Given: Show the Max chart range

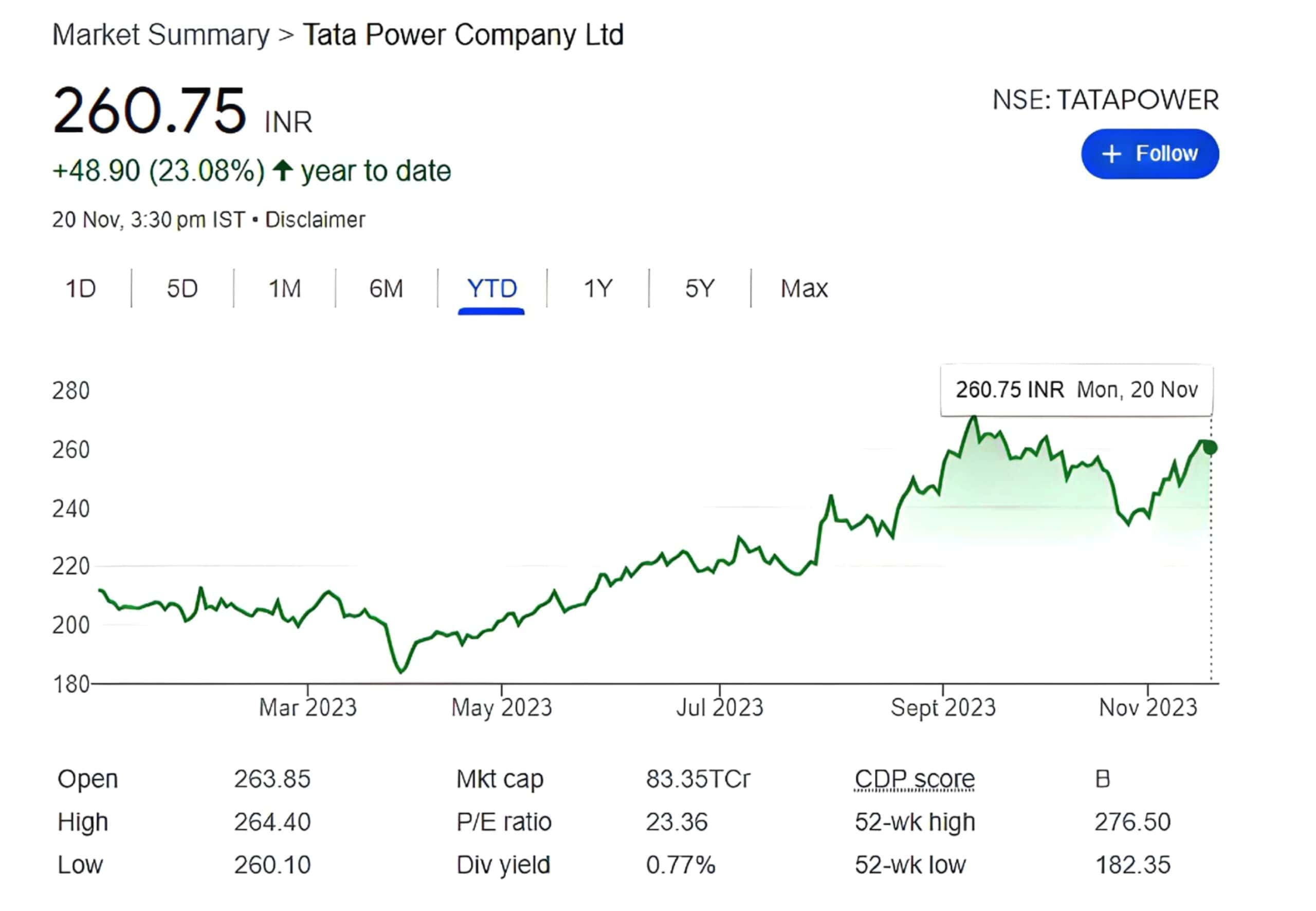Looking at the screenshot, I should pos(804,288).
